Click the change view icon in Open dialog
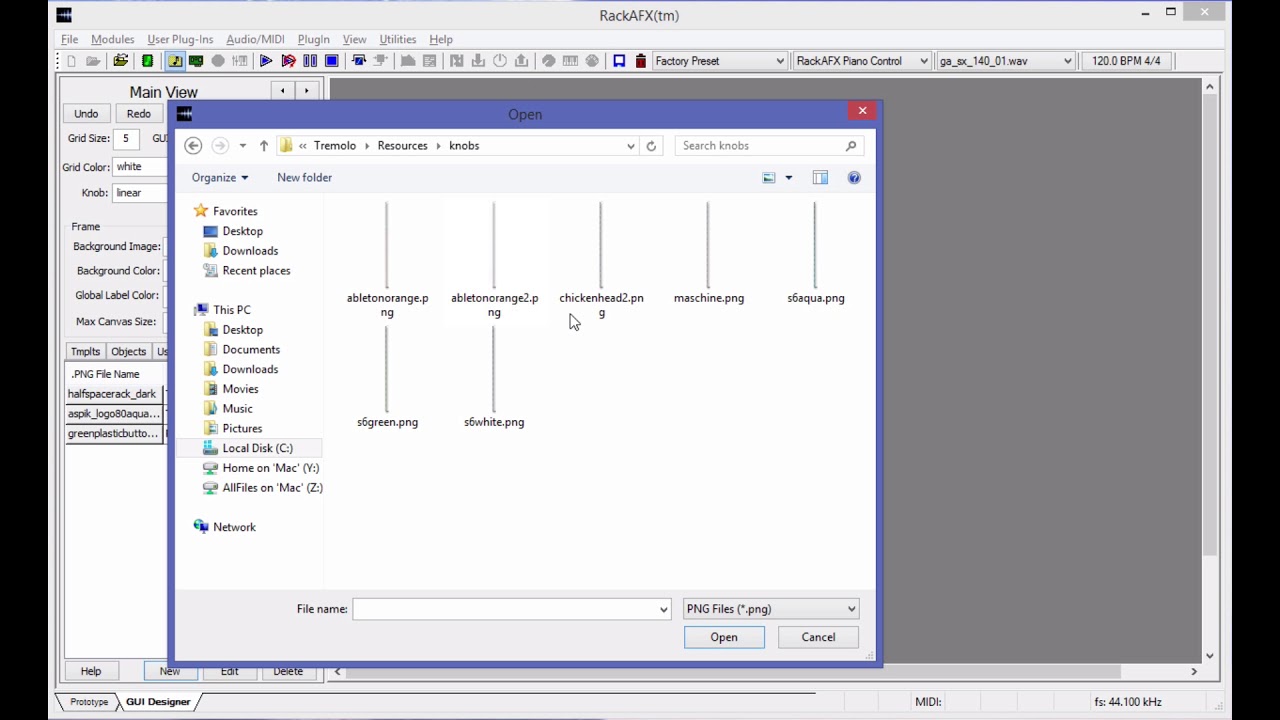Image resolution: width=1280 pixels, height=720 pixels. pyautogui.click(x=769, y=178)
